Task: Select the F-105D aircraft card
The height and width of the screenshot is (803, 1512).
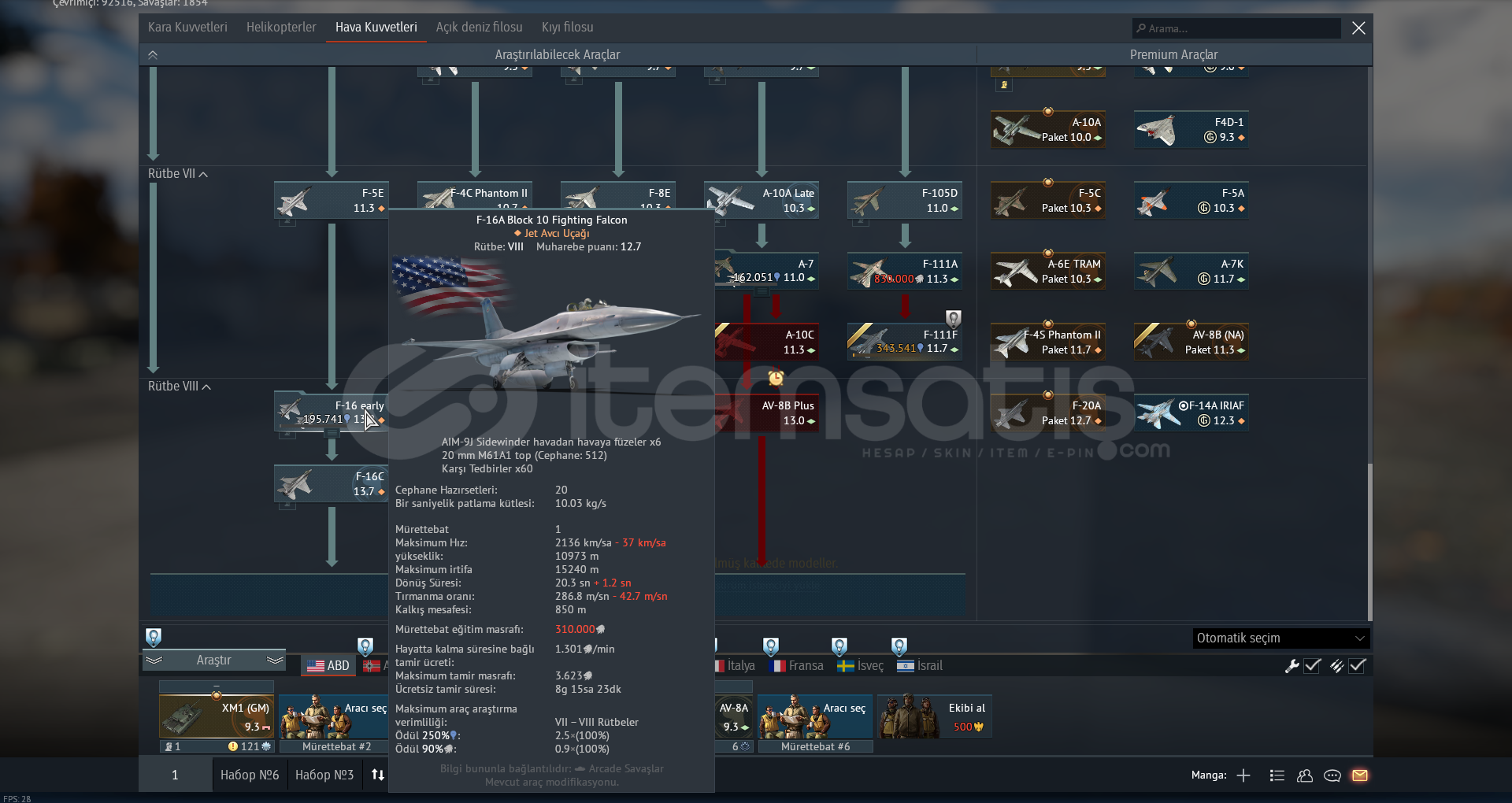Action: click(x=905, y=201)
